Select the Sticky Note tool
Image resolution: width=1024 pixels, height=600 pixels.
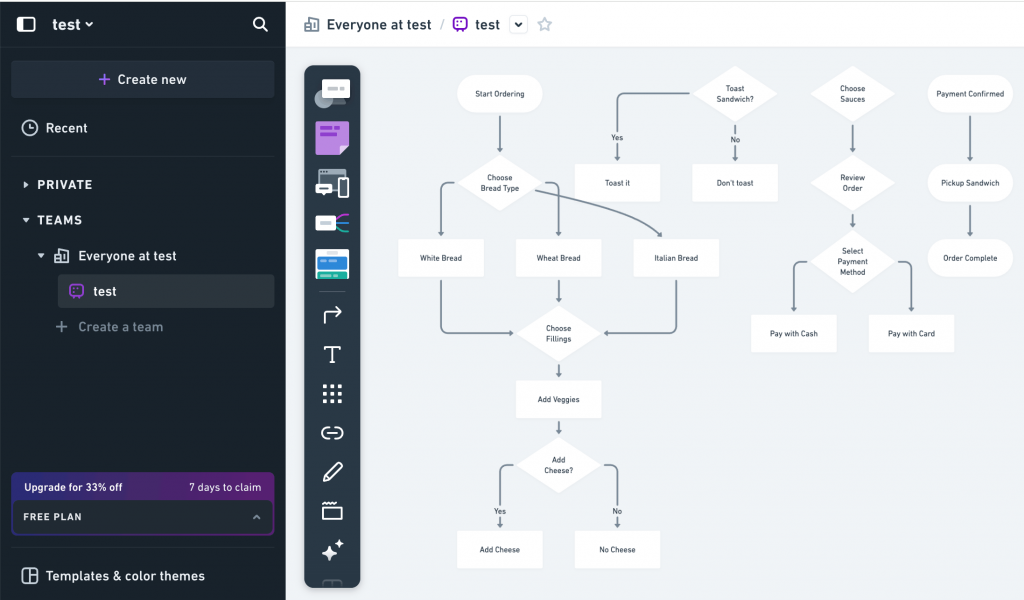pos(332,137)
